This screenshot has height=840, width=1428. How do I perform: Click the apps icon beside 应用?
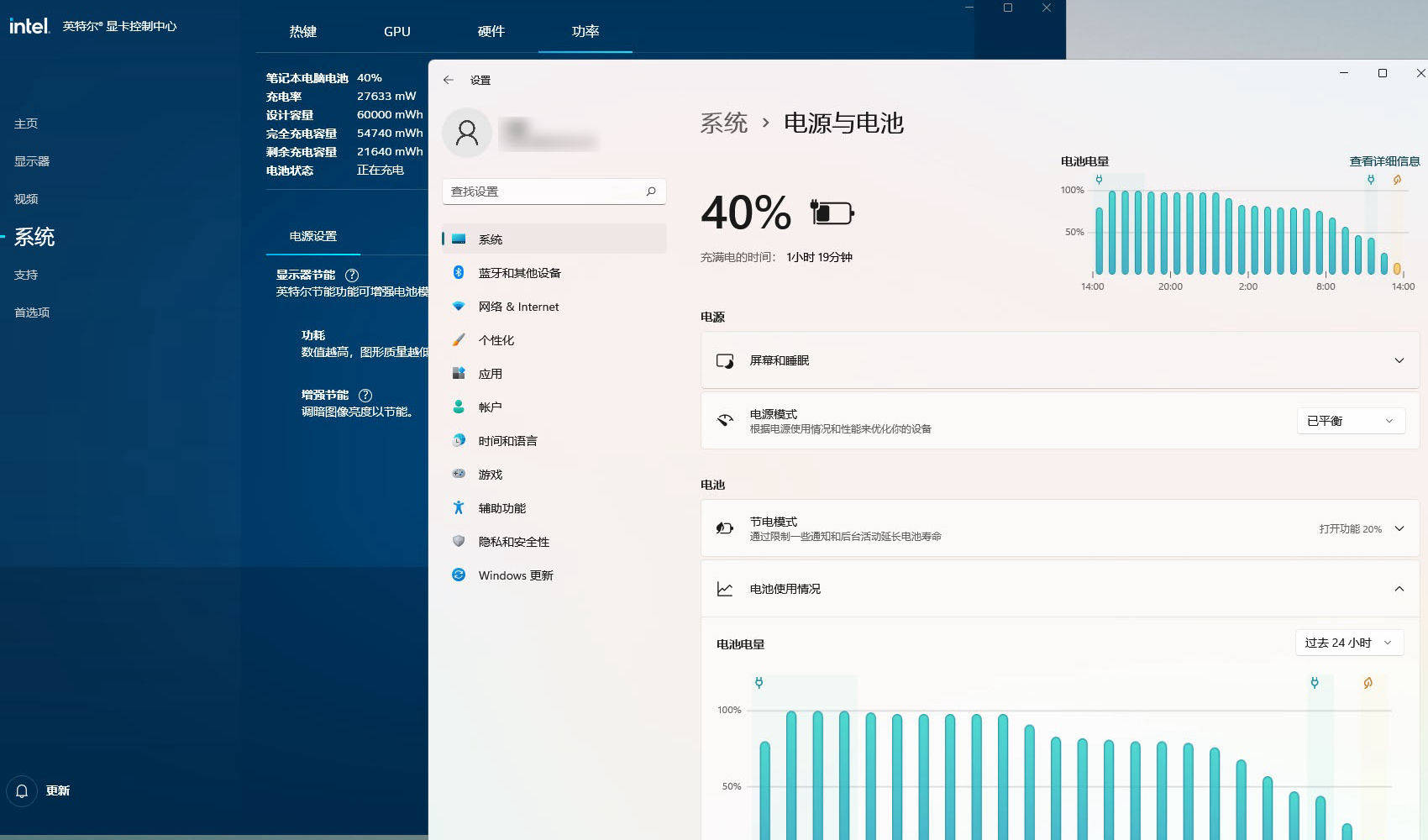(x=459, y=373)
